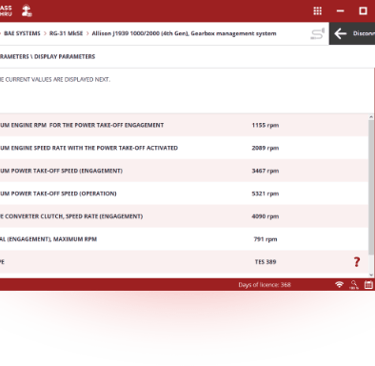Image resolution: width=375 pixels, height=366 pixels.
Task: Select the 3467 rpm value
Action: coord(265,171)
